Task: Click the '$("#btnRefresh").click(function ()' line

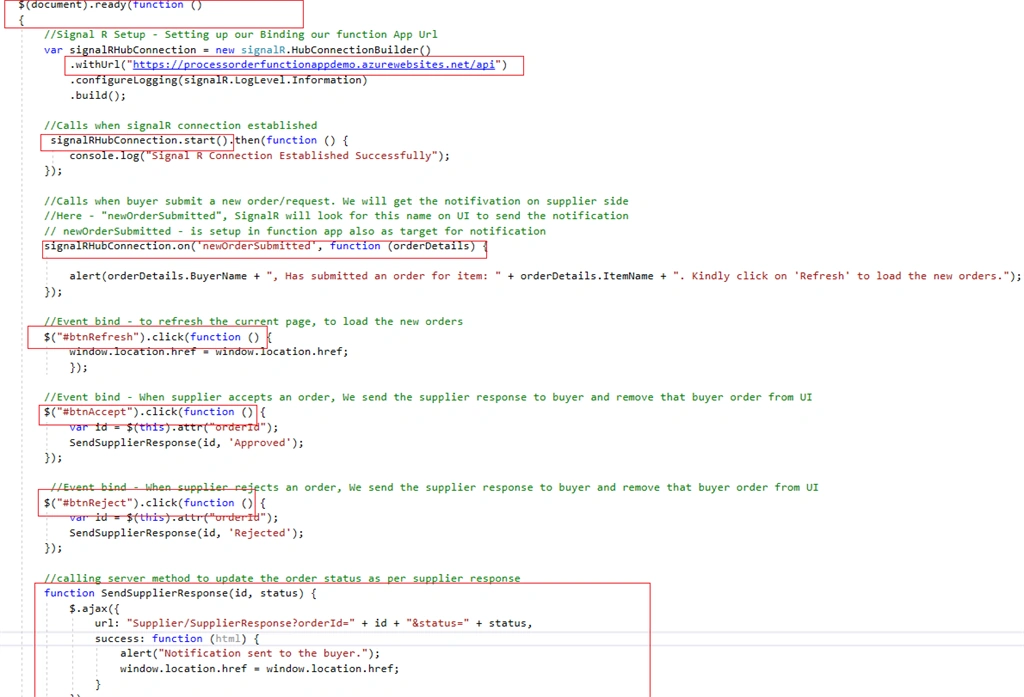Action: tap(158, 337)
